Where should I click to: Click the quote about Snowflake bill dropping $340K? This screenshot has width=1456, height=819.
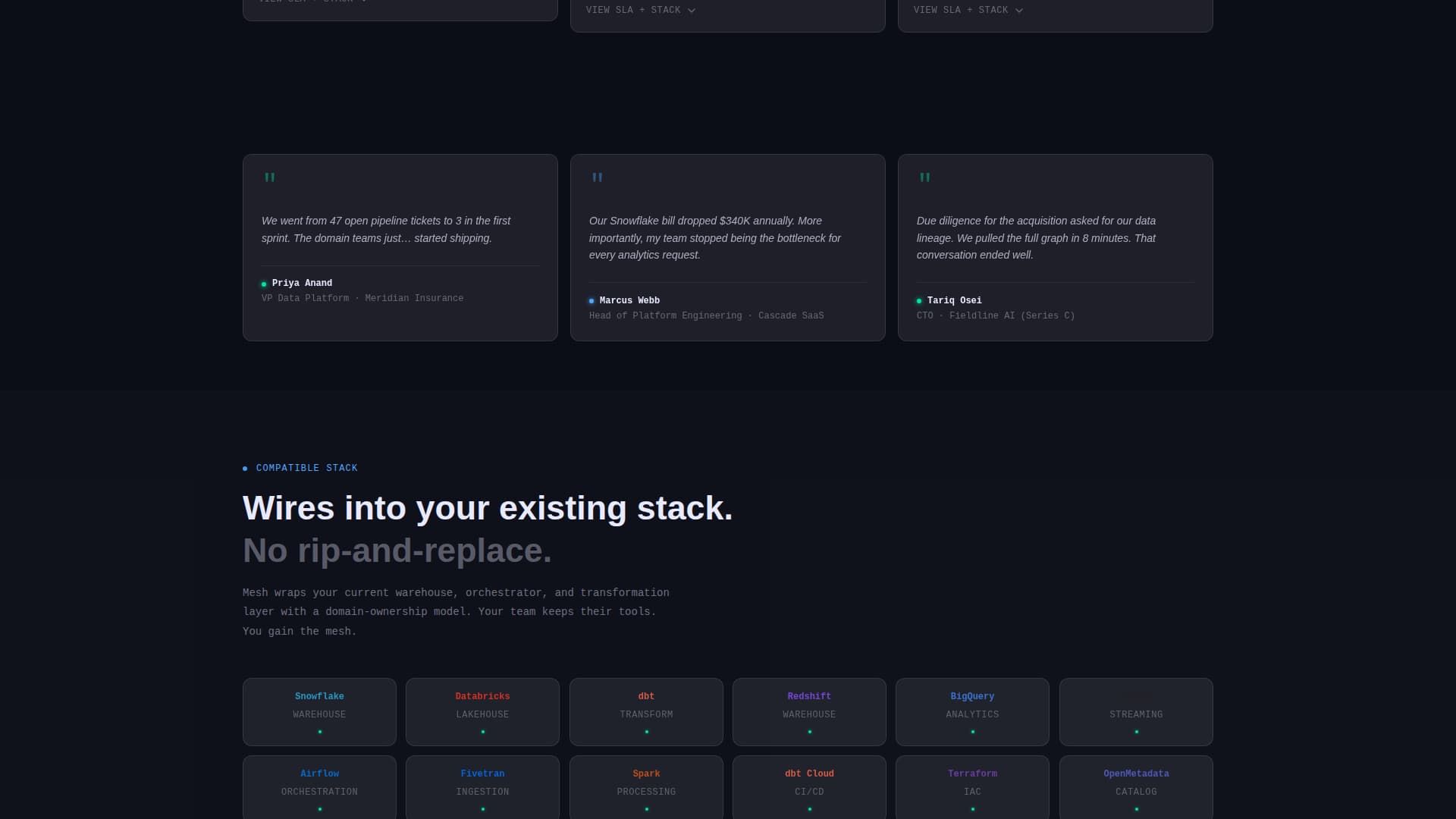[x=715, y=237]
